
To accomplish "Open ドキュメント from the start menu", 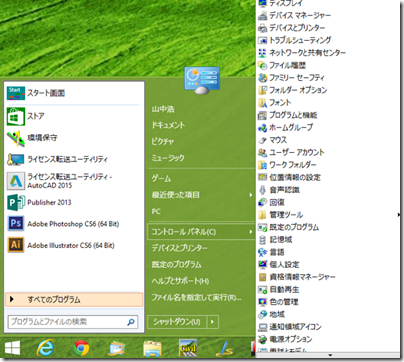I will click(168, 125).
